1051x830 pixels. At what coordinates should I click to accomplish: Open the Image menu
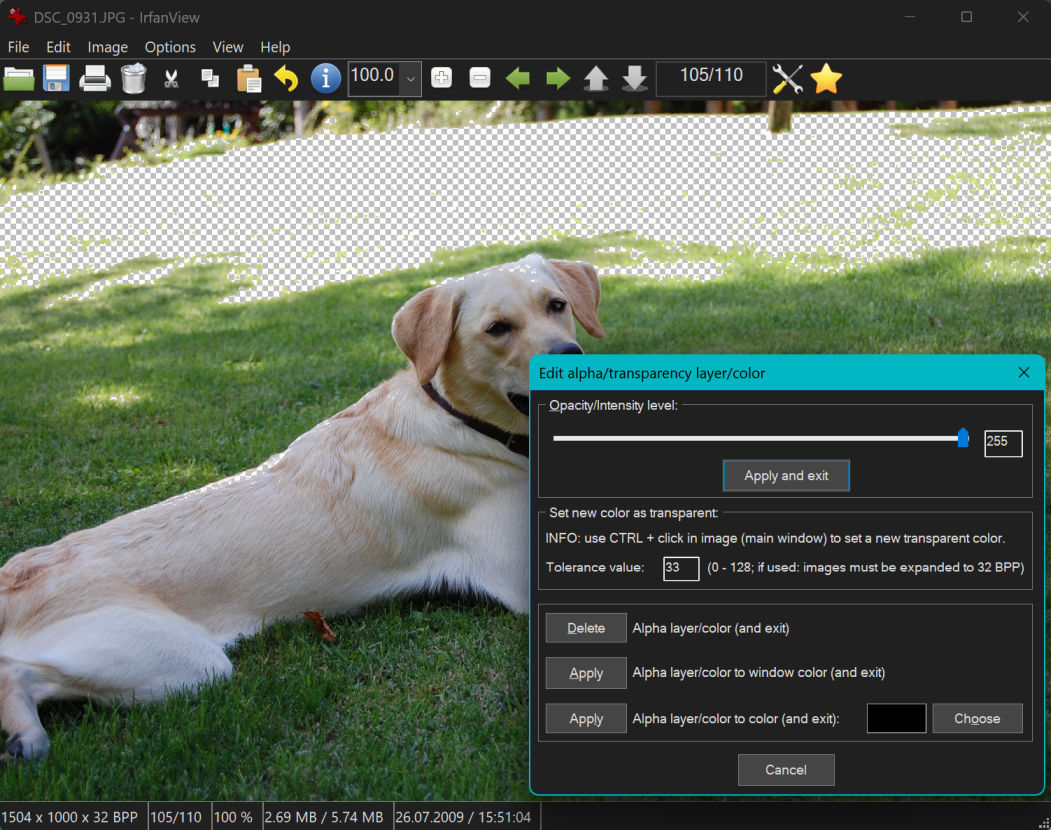107,47
